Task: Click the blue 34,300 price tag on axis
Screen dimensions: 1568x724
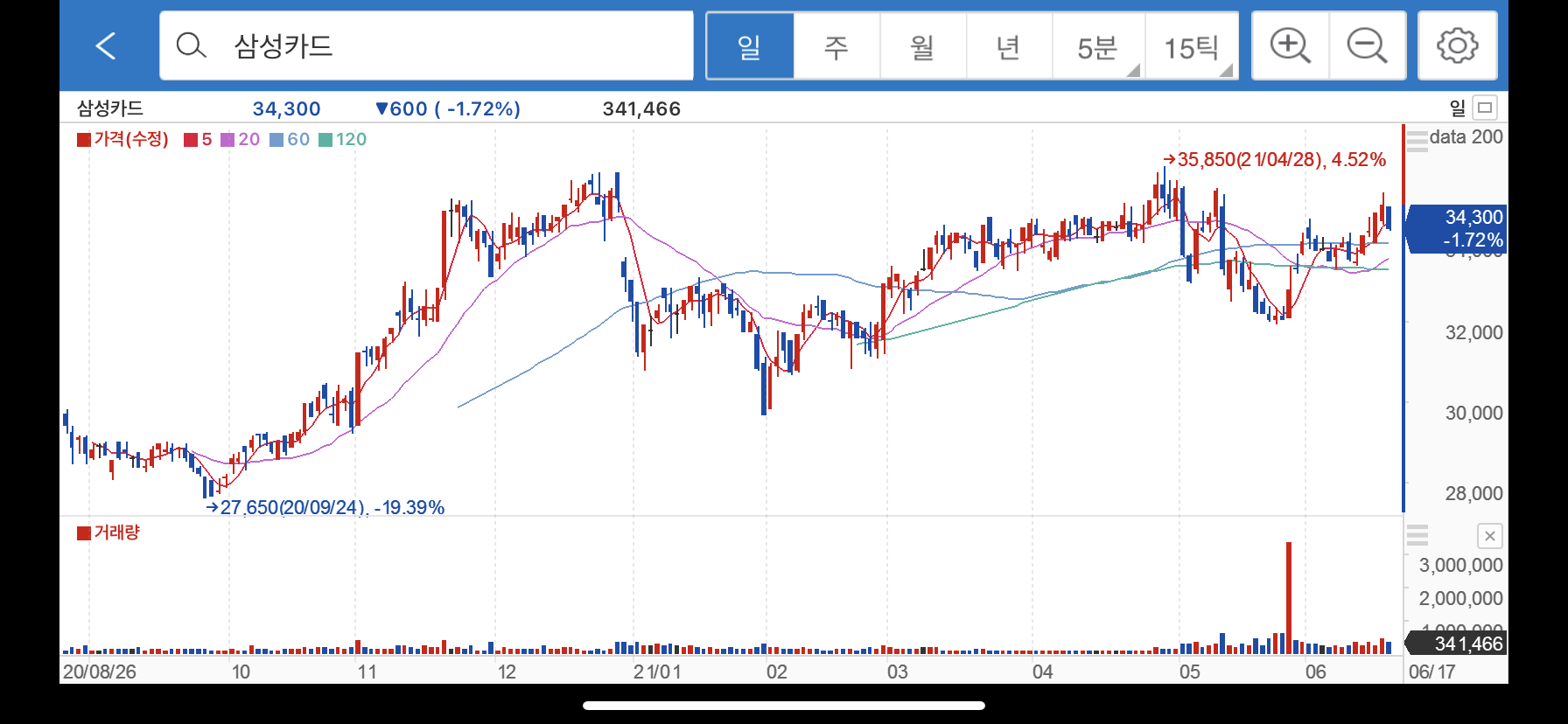Action: coord(1455,228)
